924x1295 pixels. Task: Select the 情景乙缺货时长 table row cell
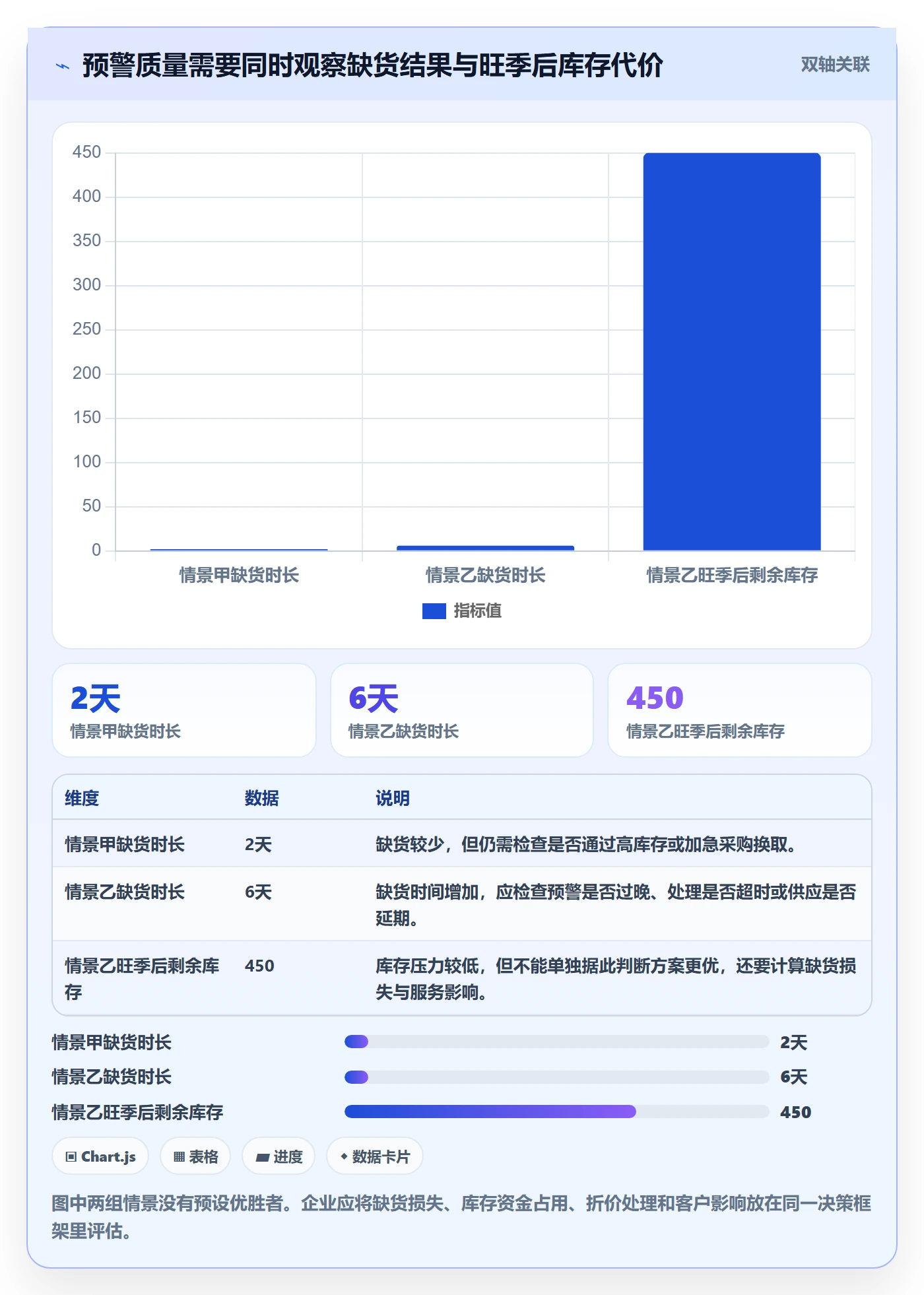pos(125,892)
